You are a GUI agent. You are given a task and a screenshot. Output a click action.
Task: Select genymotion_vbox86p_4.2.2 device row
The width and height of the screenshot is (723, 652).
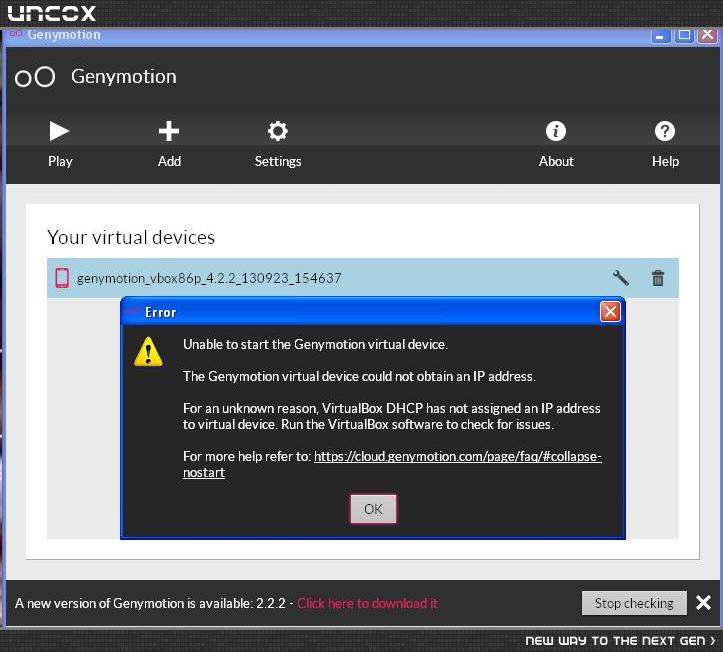click(x=362, y=278)
